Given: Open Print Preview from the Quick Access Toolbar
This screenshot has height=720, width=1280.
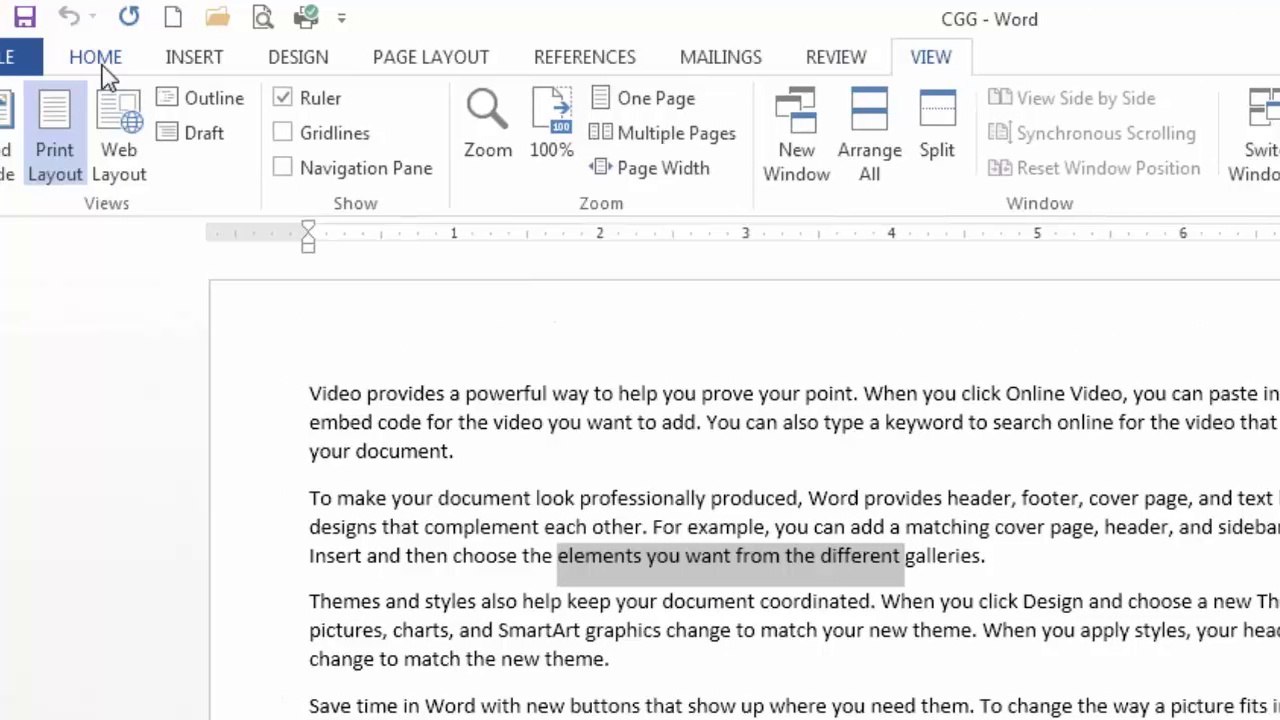Looking at the screenshot, I should [x=262, y=17].
